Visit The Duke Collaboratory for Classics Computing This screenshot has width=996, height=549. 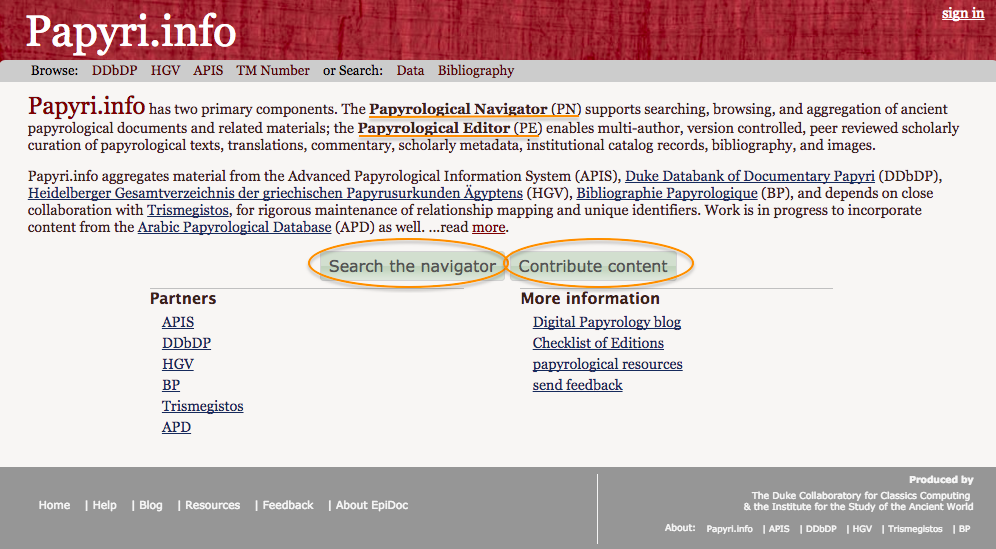coord(861,496)
